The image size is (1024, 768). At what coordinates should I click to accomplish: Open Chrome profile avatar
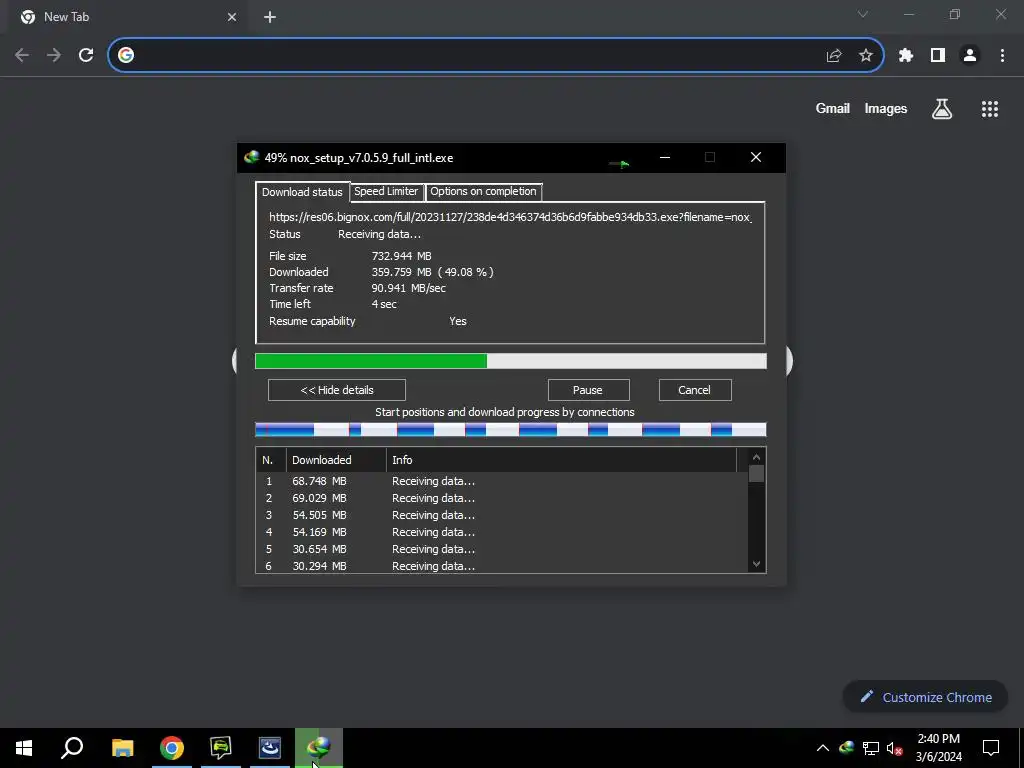(x=970, y=56)
